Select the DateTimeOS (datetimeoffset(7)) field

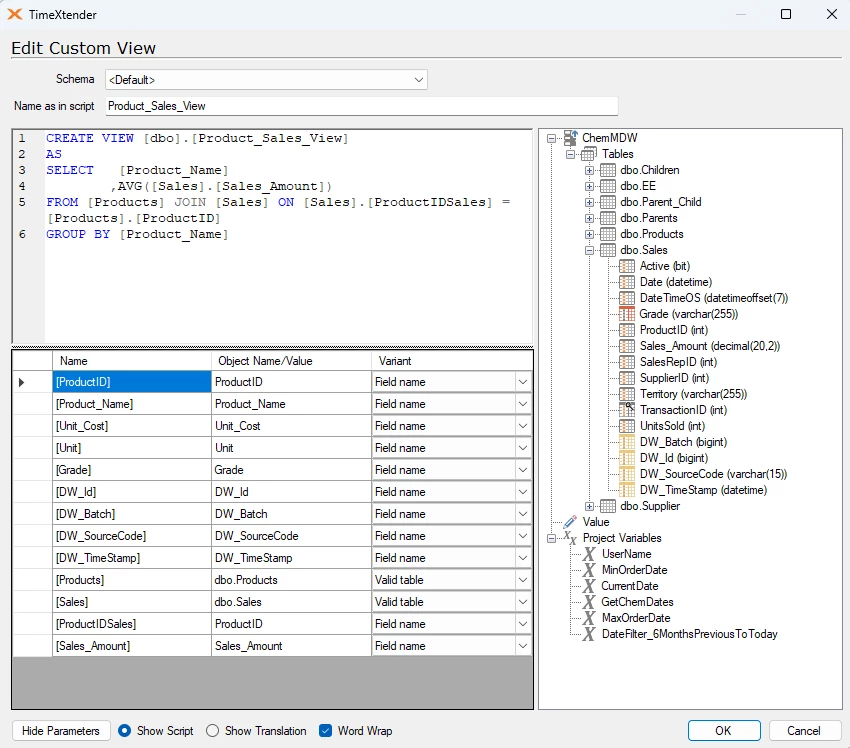(714, 298)
